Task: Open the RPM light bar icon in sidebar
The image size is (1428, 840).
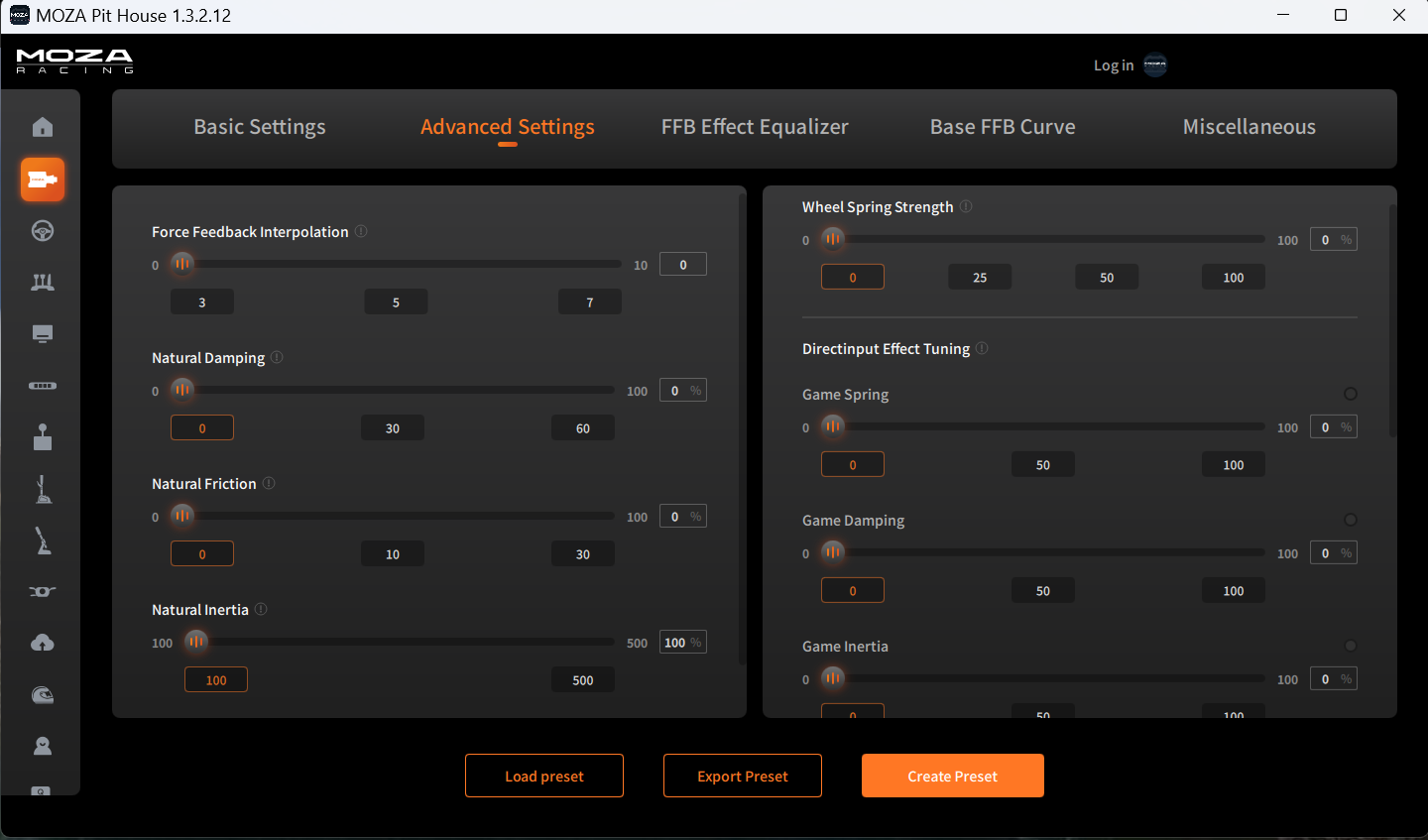Action: (43, 386)
